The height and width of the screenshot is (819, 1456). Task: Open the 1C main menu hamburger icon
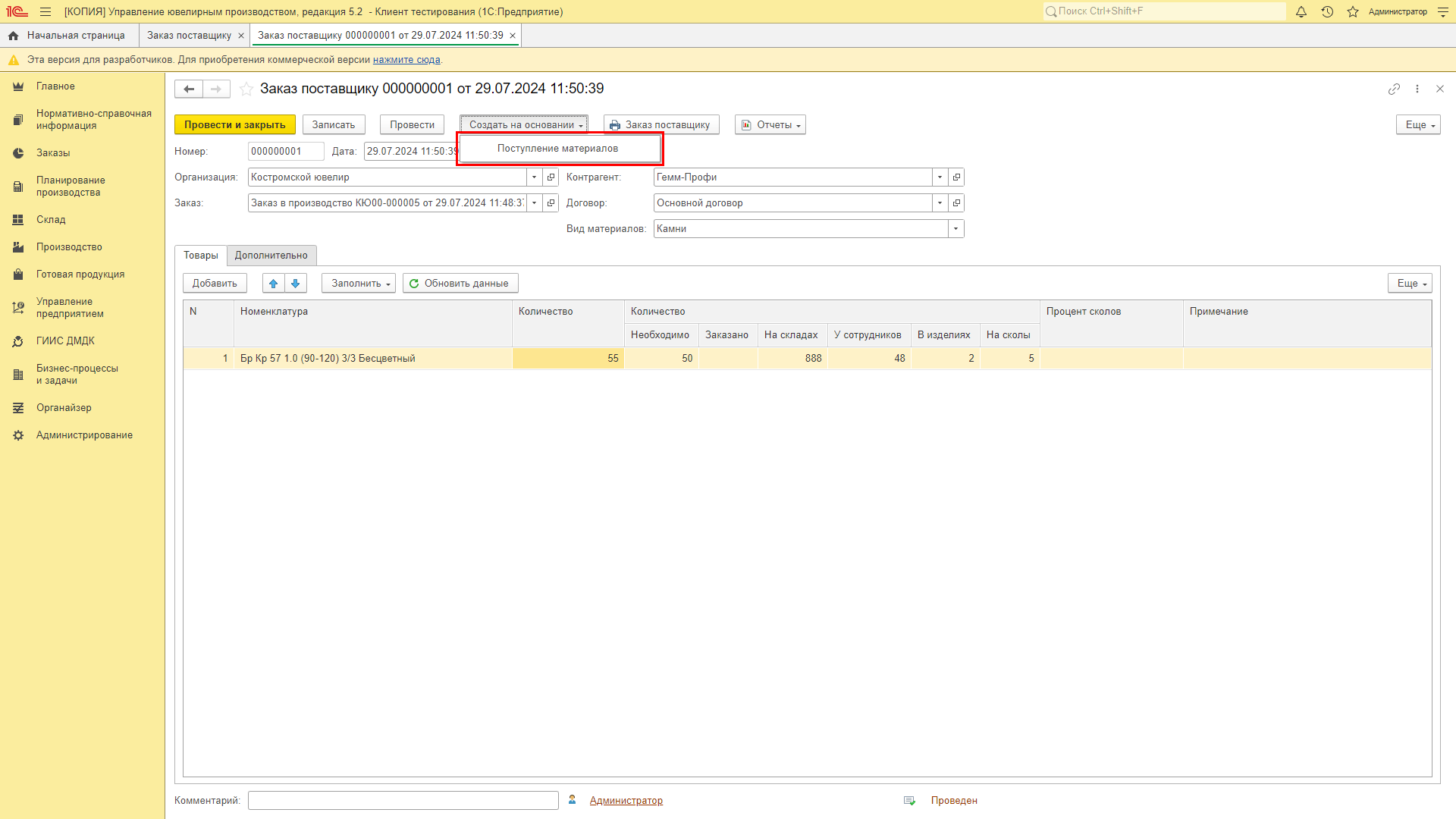(x=45, y=11)
